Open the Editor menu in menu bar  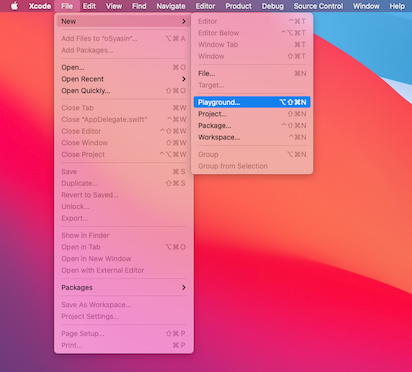(x=205, y=6)
